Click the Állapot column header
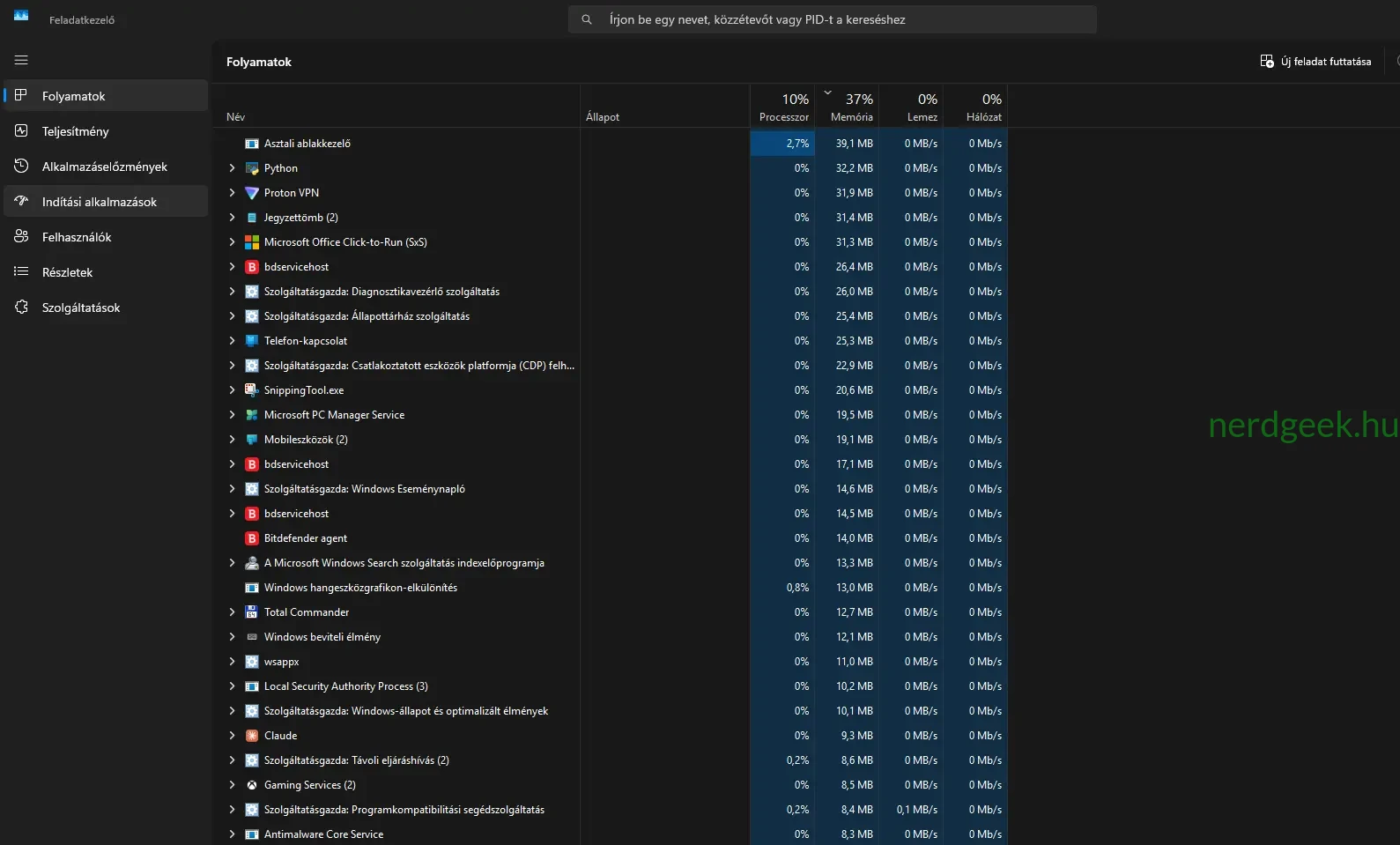 click(x=665, y=107)
